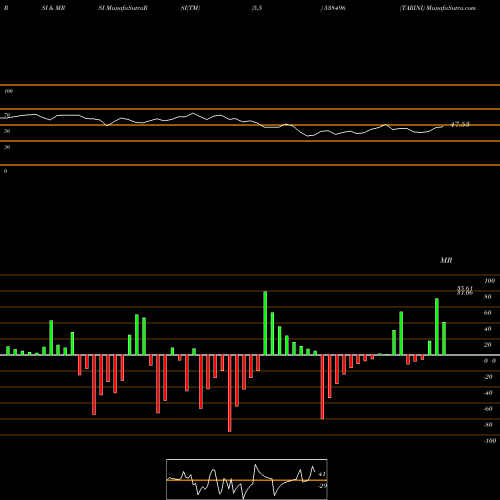Click the RSI axis label 100

click(8, 91)
